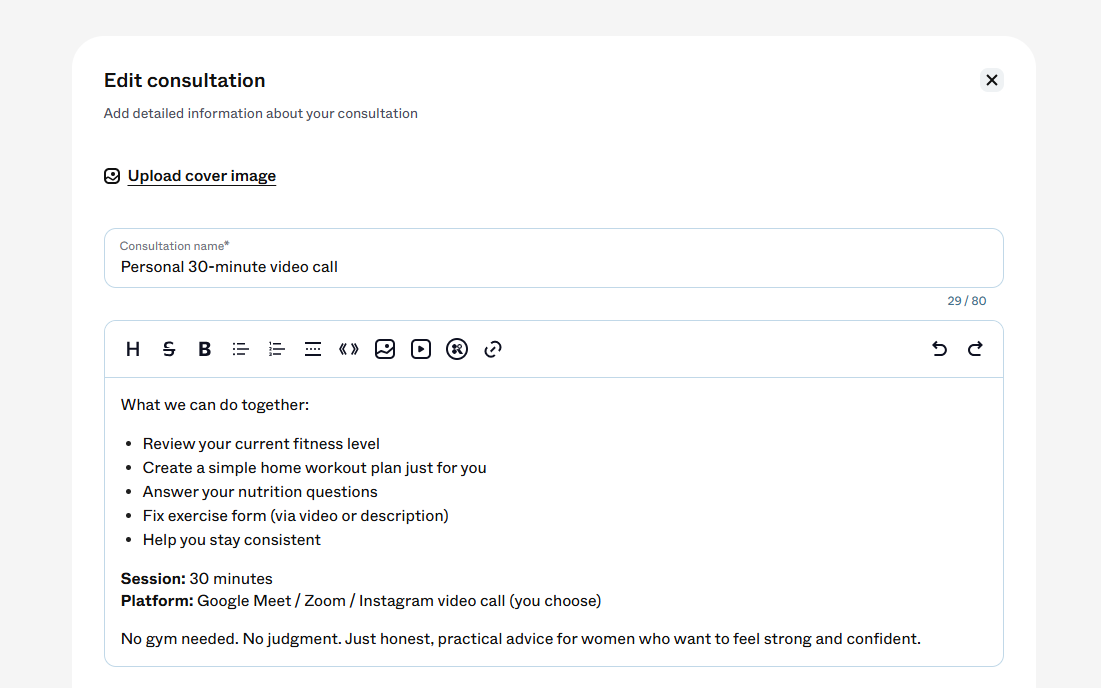Click the 'What we can do together' line
Image resolution: width=1101 pixels, height=688 pixels.
pyautogui.click(x=215, y=405)
